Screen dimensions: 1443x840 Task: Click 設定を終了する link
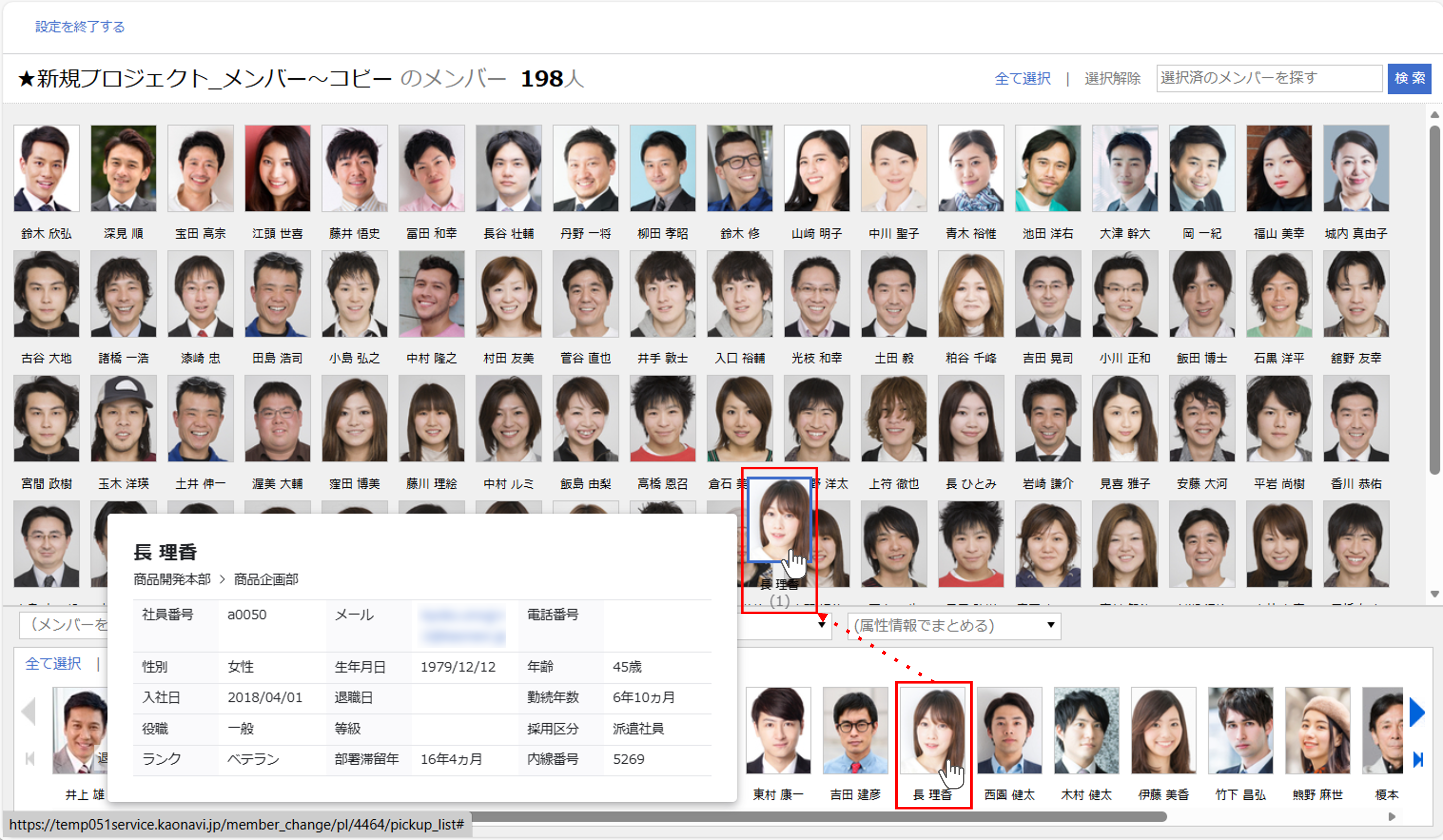(80, 26)
